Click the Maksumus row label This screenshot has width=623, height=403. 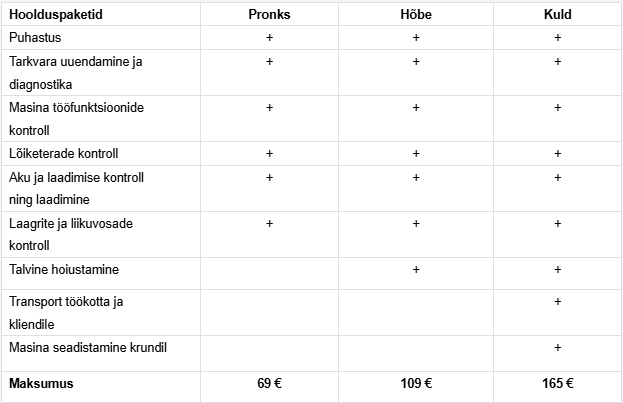click(x=41, y=383)
